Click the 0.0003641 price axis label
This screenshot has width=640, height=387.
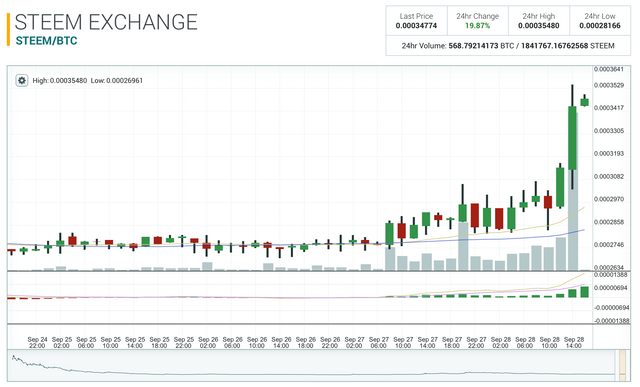(x=608, y=69)
